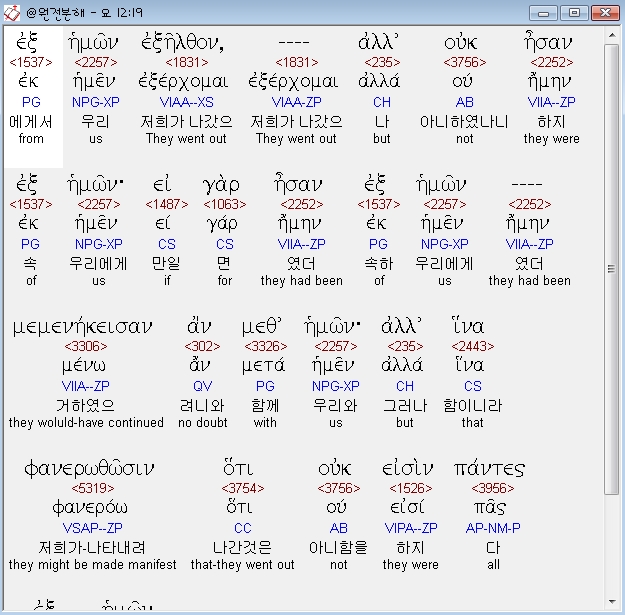Click Strong's number <3756> in first row
Screen dimensions: 625x615
tap(464, 62)
